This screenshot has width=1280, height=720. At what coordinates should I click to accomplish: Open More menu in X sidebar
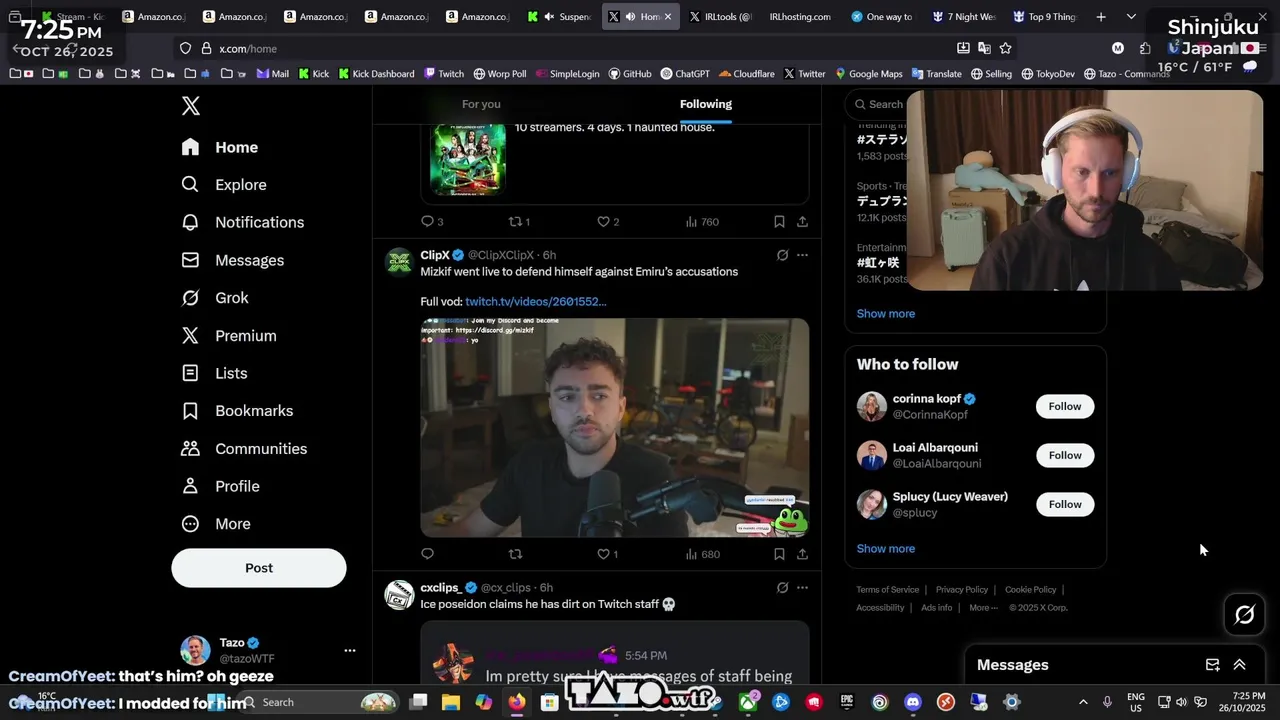(216, 524)
